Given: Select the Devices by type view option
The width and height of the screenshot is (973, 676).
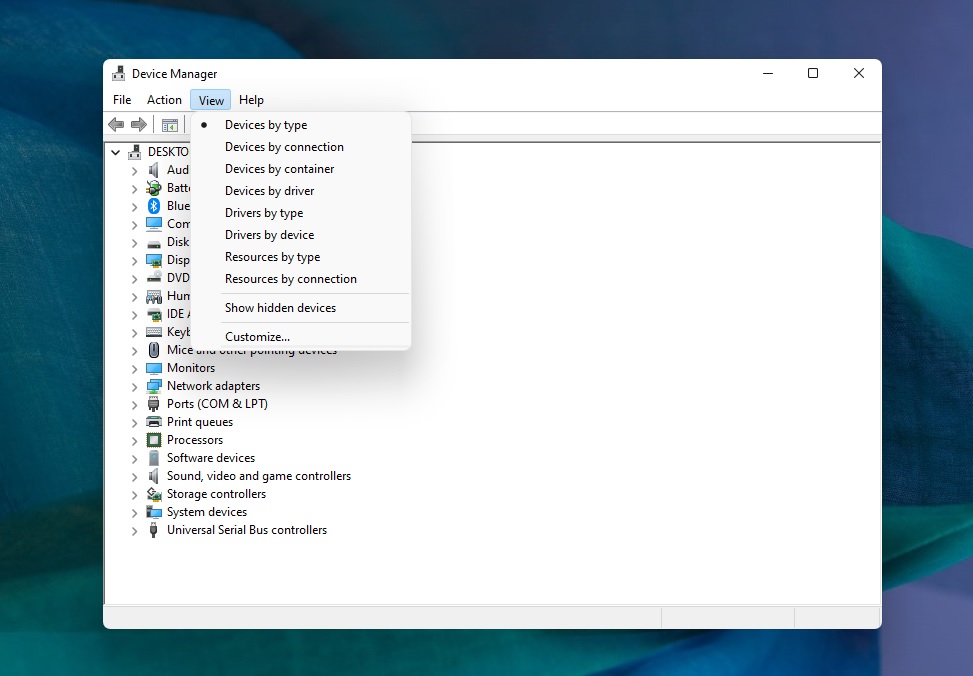Looking at the screenshot, I should (x=266, y=125).
